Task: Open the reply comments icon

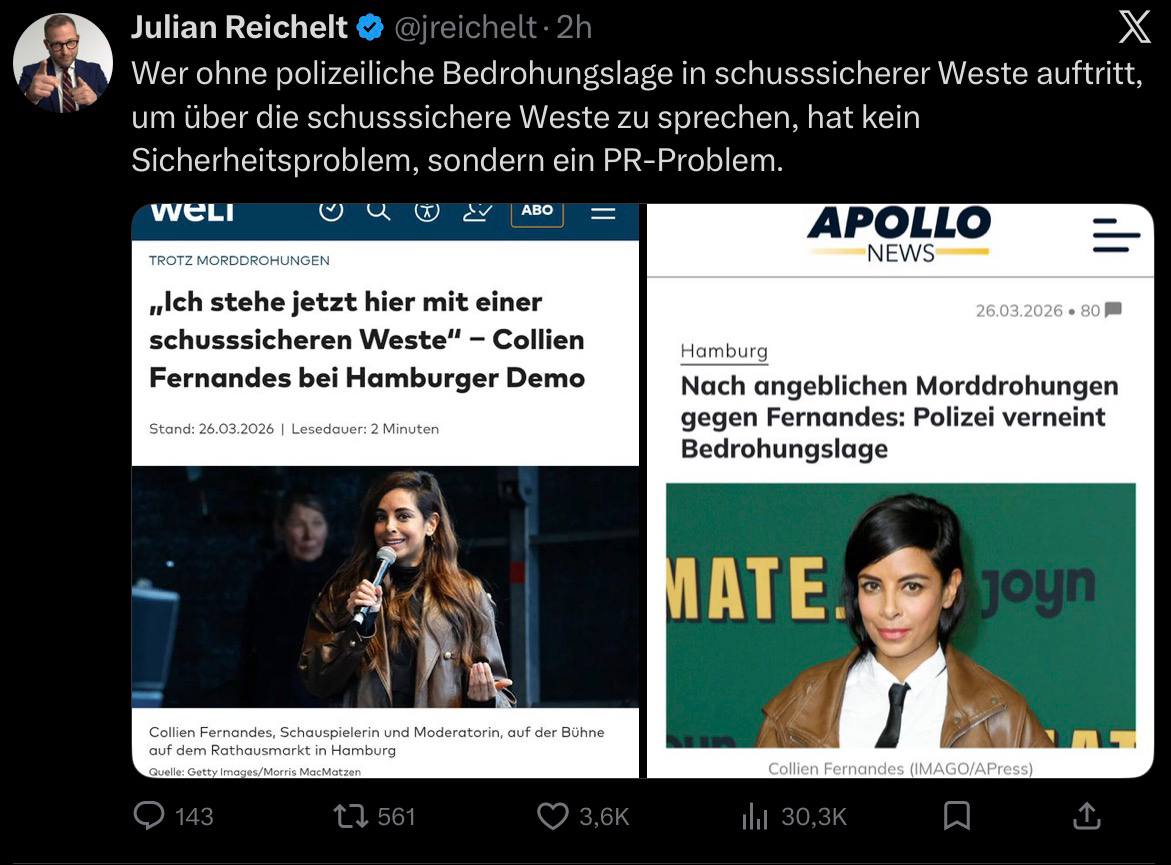Action: coord(149,816)
